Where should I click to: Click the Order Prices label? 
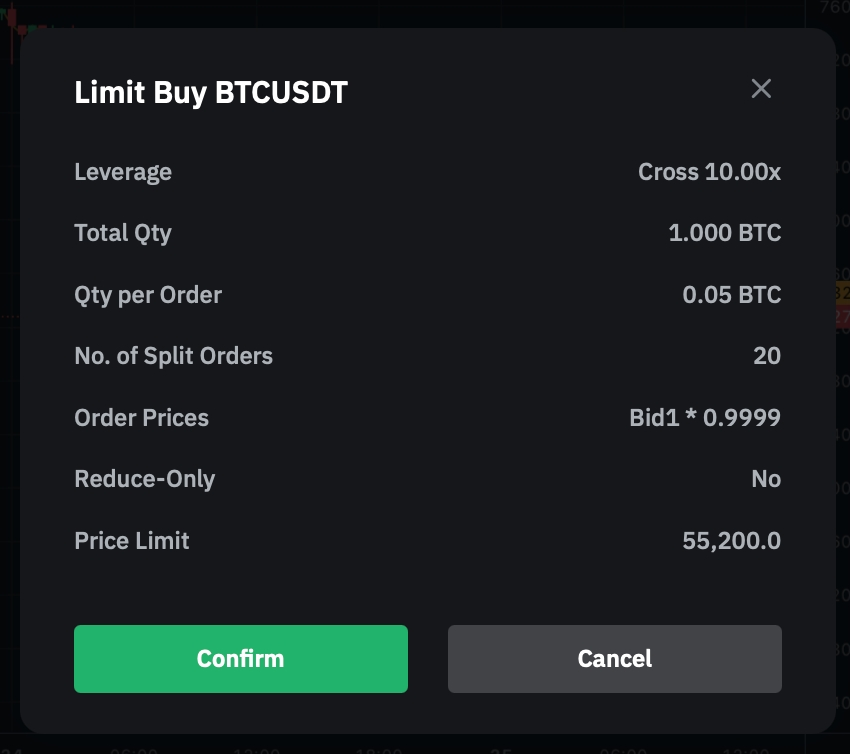(141, 418)
